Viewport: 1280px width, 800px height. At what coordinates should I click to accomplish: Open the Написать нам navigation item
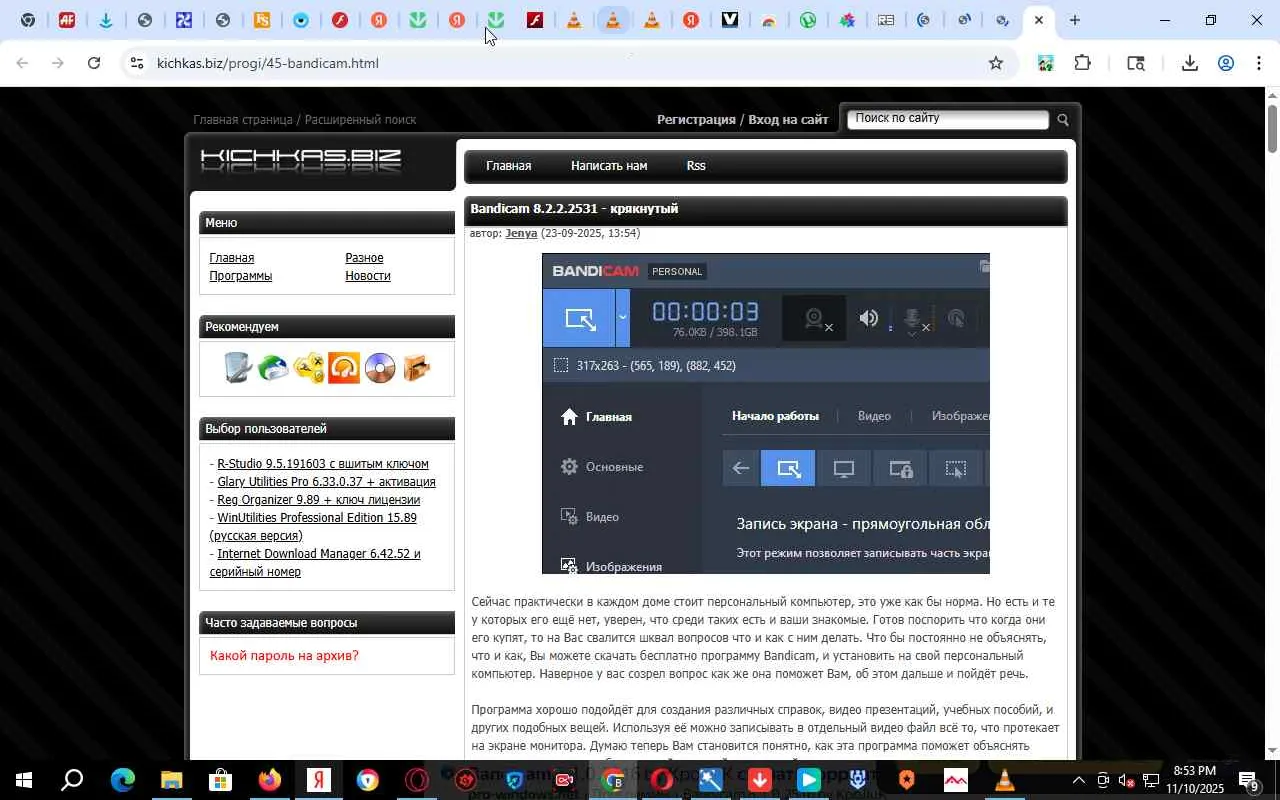point(609,166)
